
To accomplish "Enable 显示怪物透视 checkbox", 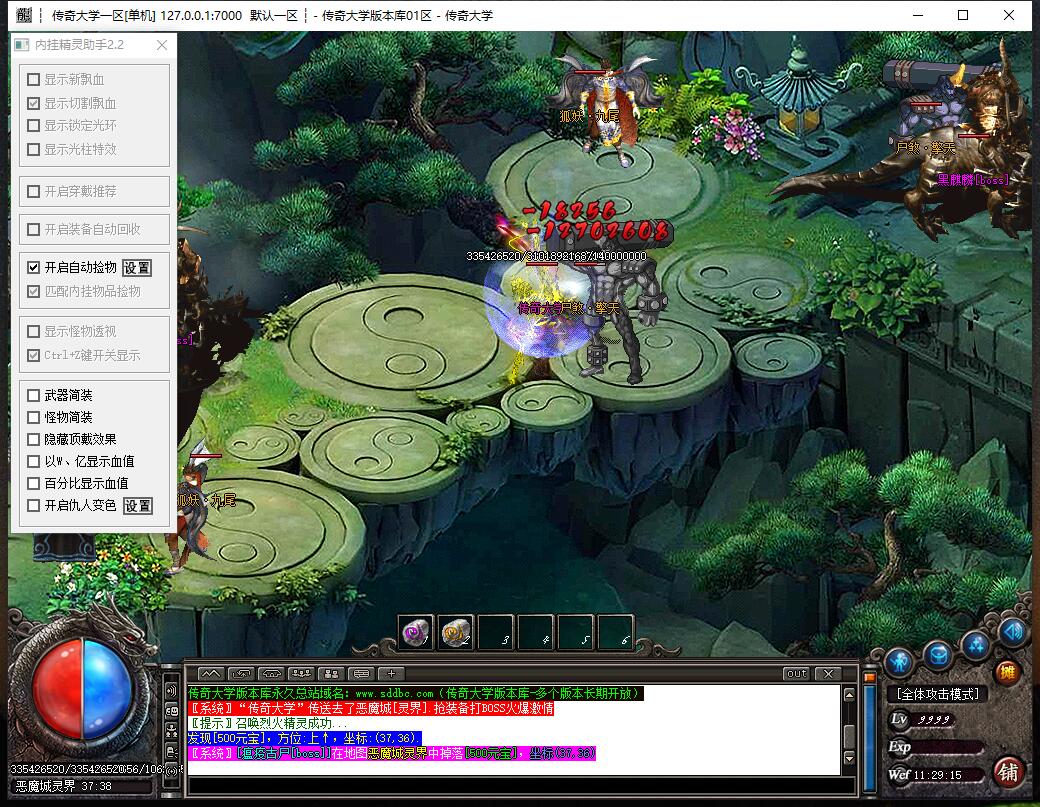I will [33, 332].
